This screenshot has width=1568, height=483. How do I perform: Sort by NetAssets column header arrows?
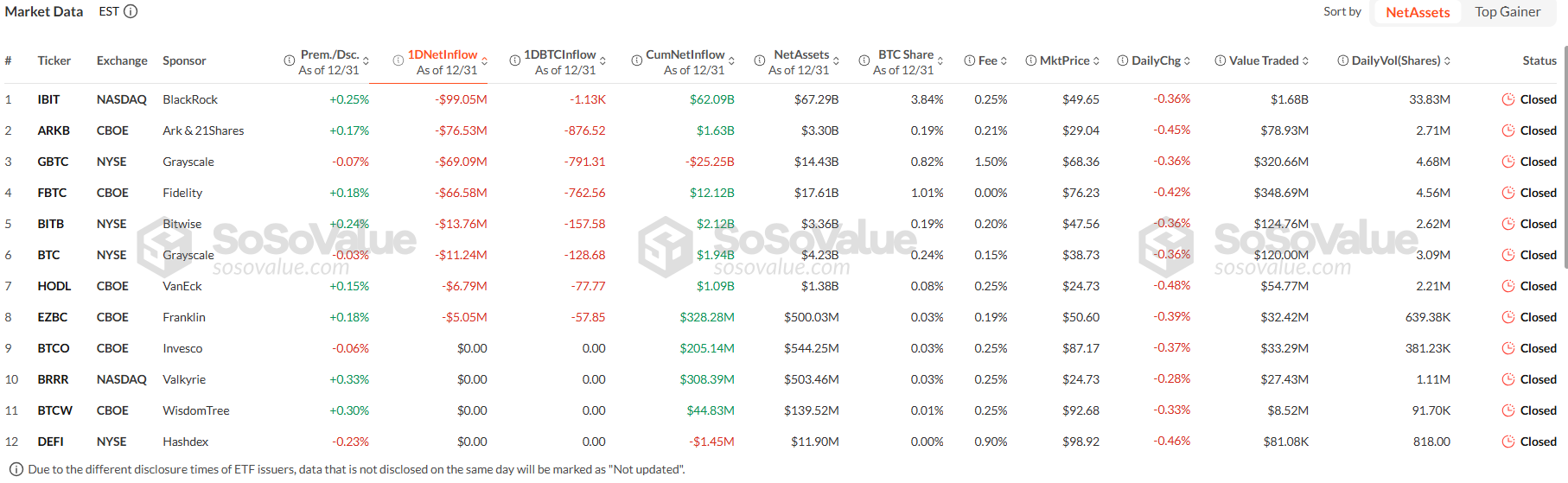836,61
